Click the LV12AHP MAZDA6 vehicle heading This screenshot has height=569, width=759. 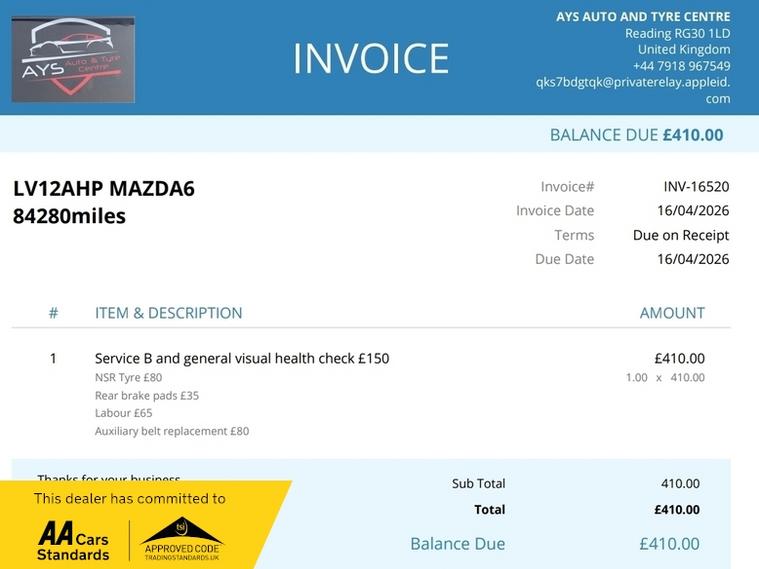click(104, 189)
